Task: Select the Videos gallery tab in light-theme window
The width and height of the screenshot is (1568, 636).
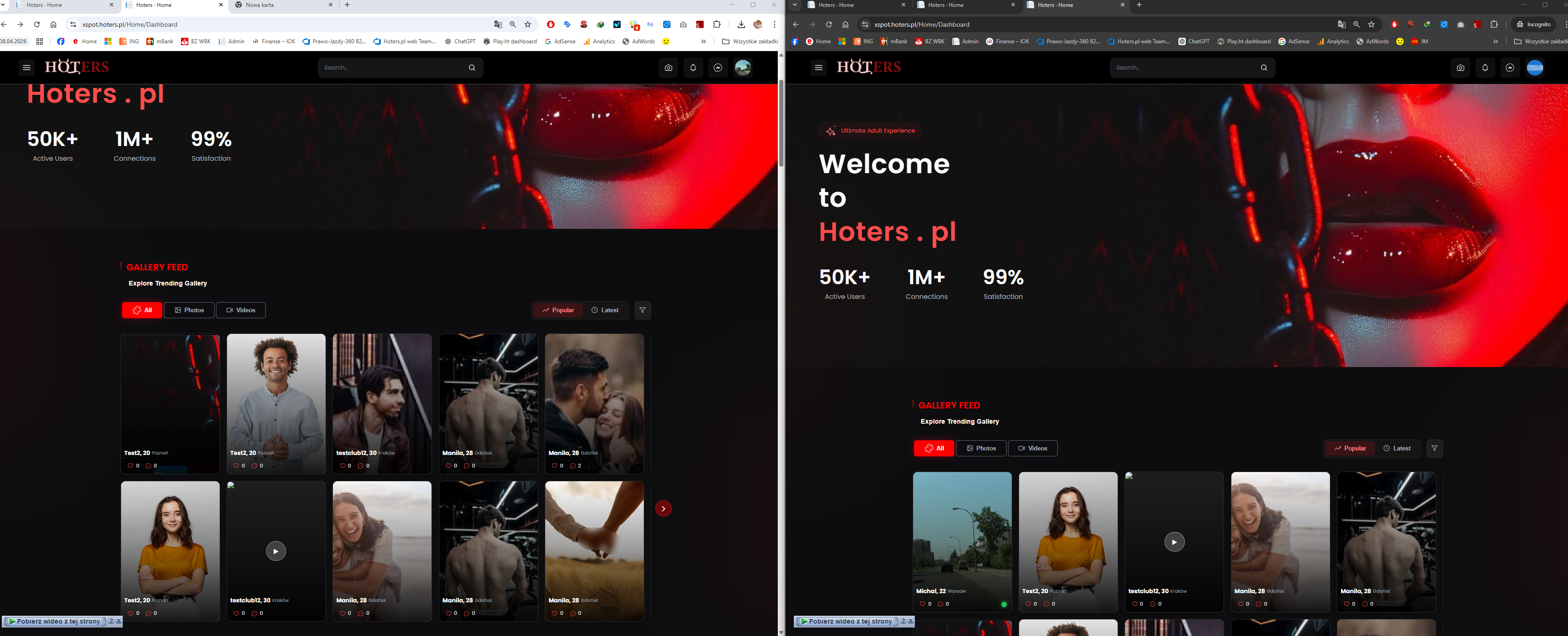Action: 241,310
